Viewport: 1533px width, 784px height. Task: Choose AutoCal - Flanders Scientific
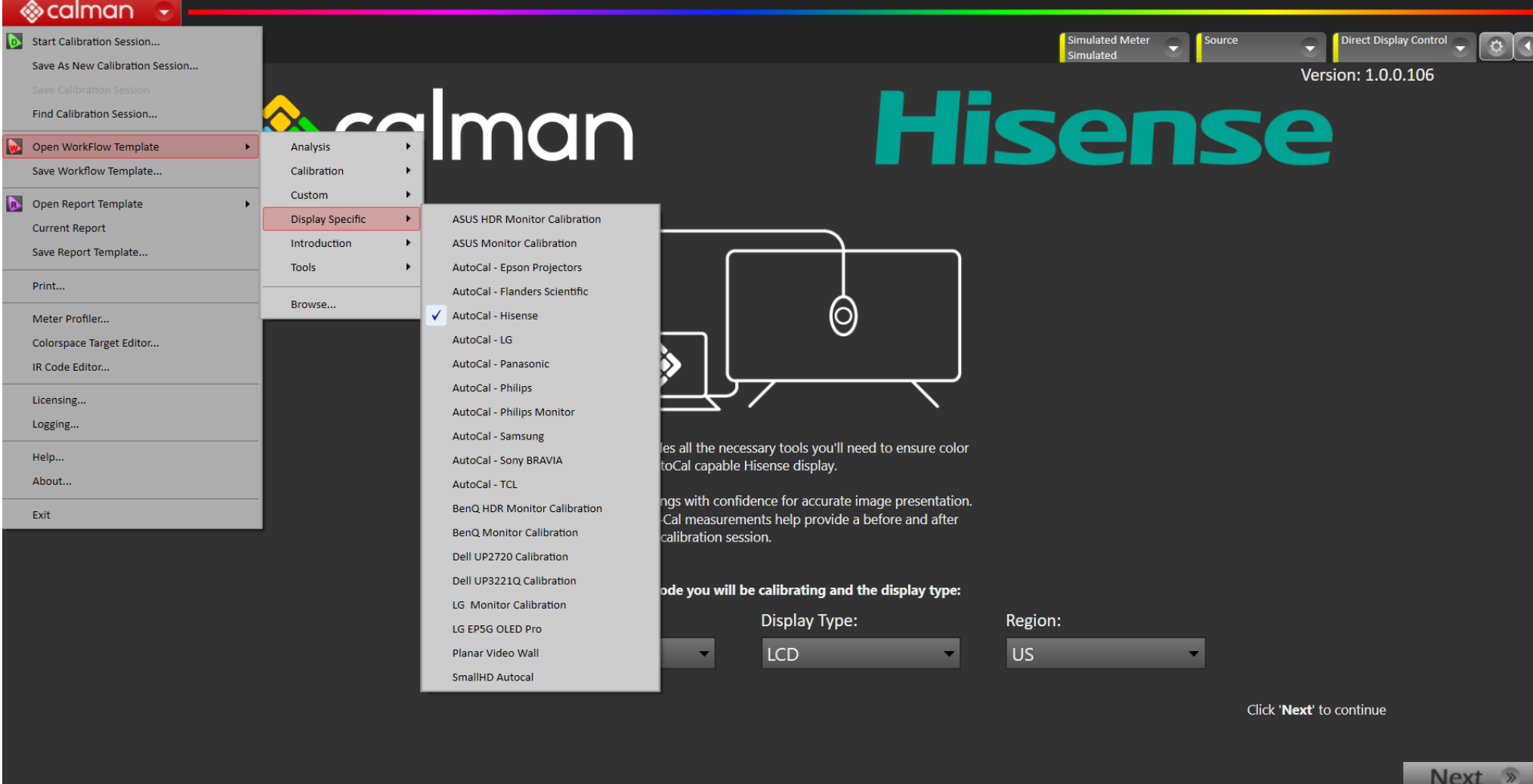coord(540,292)
